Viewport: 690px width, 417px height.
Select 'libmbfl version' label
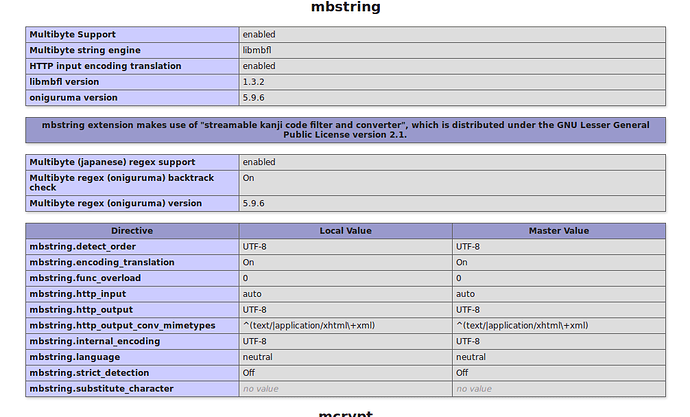pos(132,82)
